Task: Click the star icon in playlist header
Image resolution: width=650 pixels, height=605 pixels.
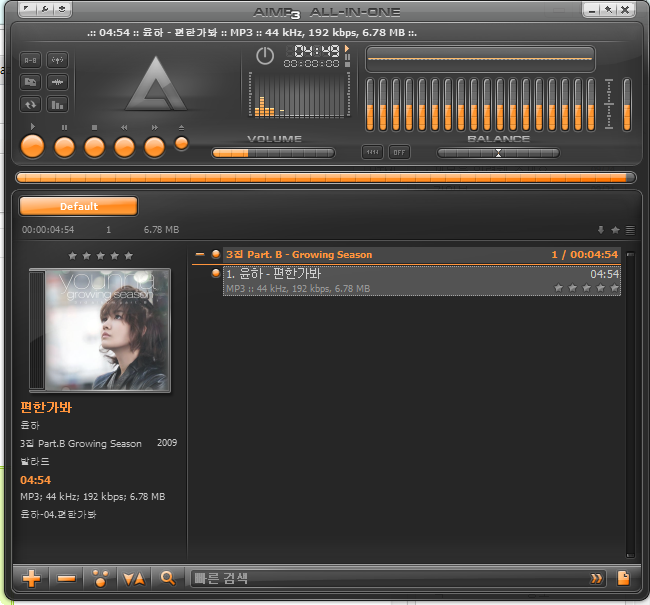Action: tap(615, 230)
